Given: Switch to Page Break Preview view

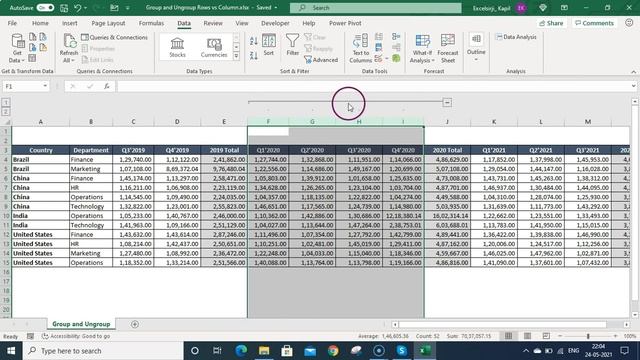Looking at the screenshot, I should click(x=546, y=336).
